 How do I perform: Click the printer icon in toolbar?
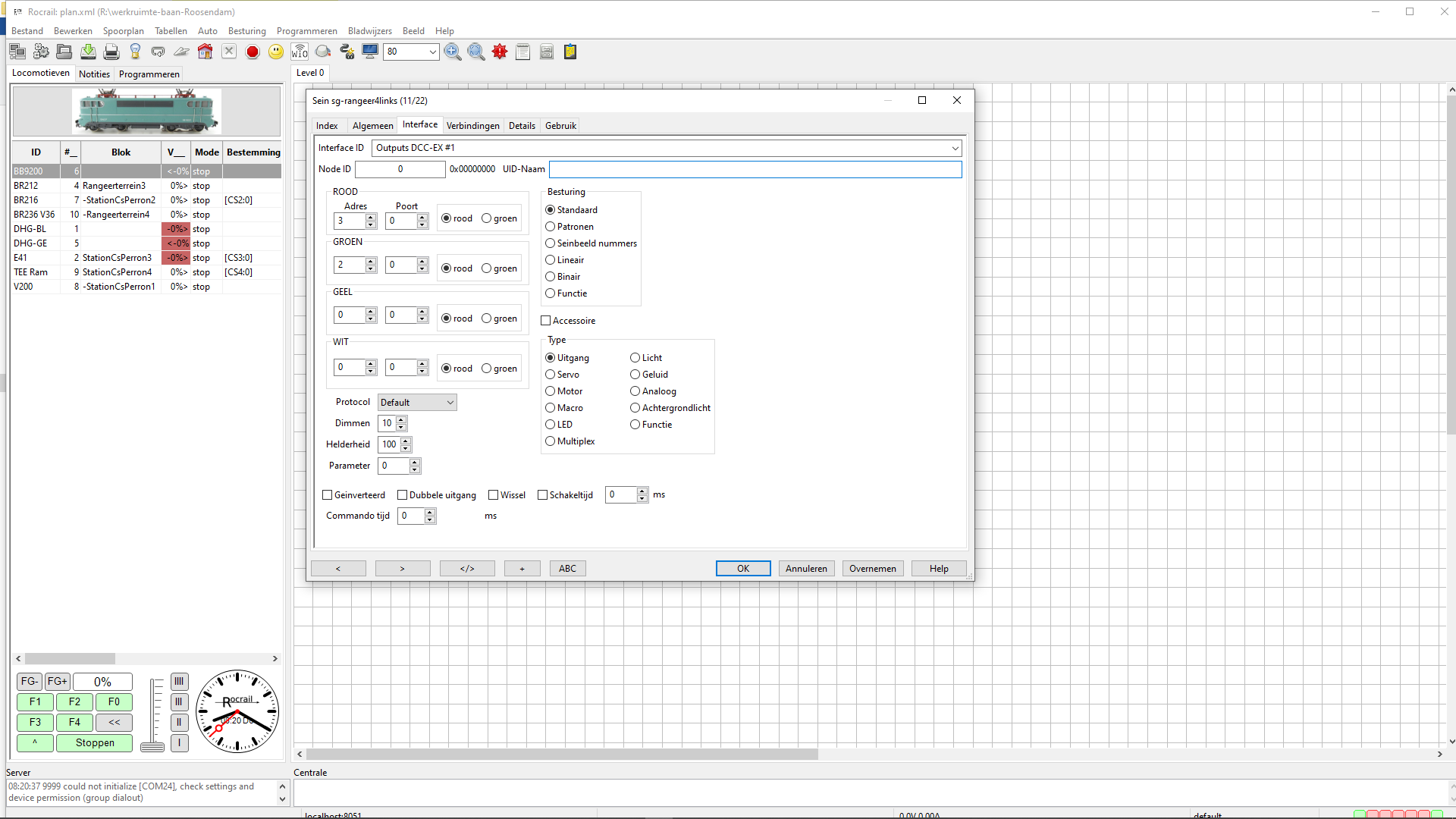(x=111, y=52)
